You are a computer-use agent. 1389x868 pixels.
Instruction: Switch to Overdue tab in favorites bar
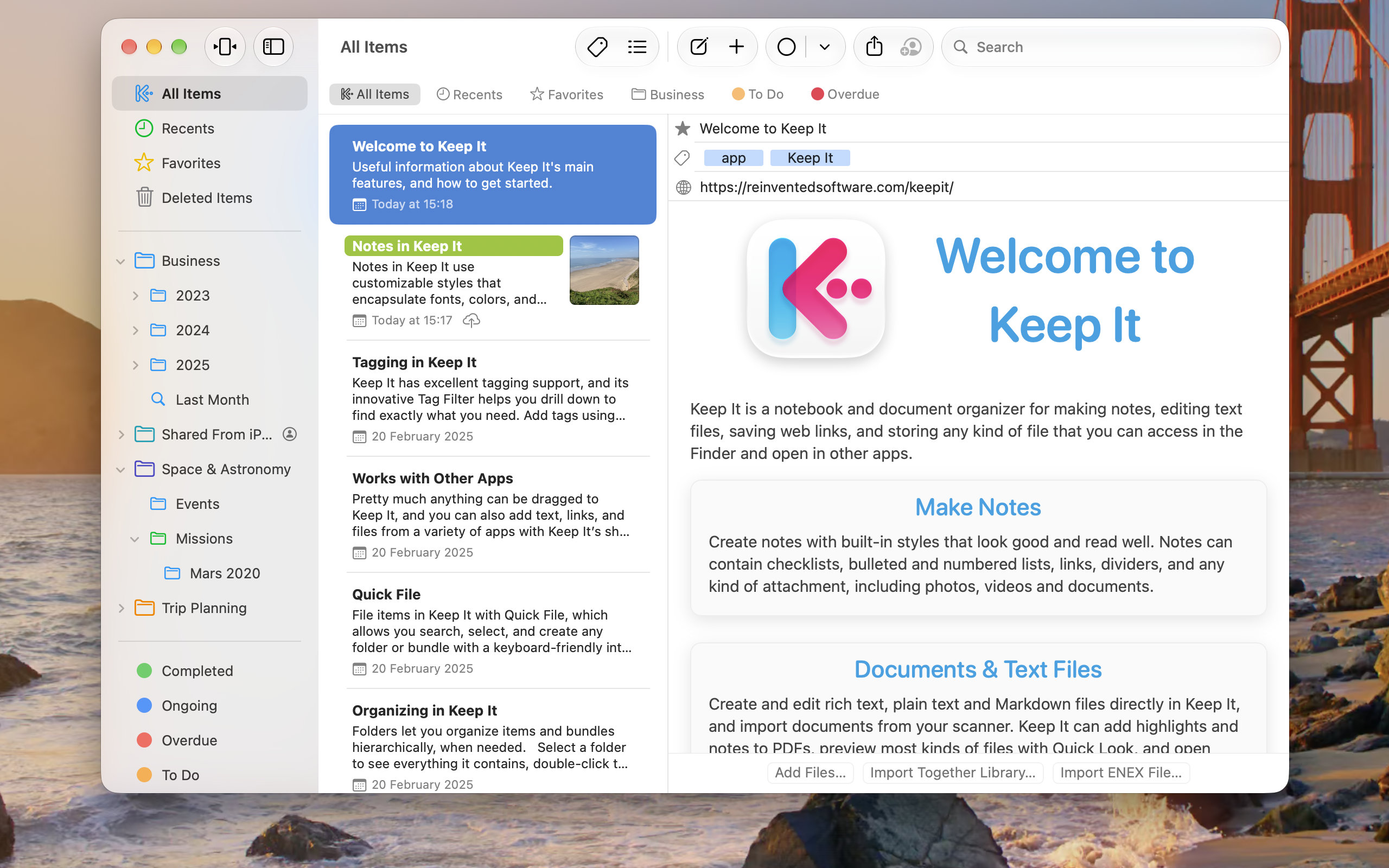pos(845,94)
